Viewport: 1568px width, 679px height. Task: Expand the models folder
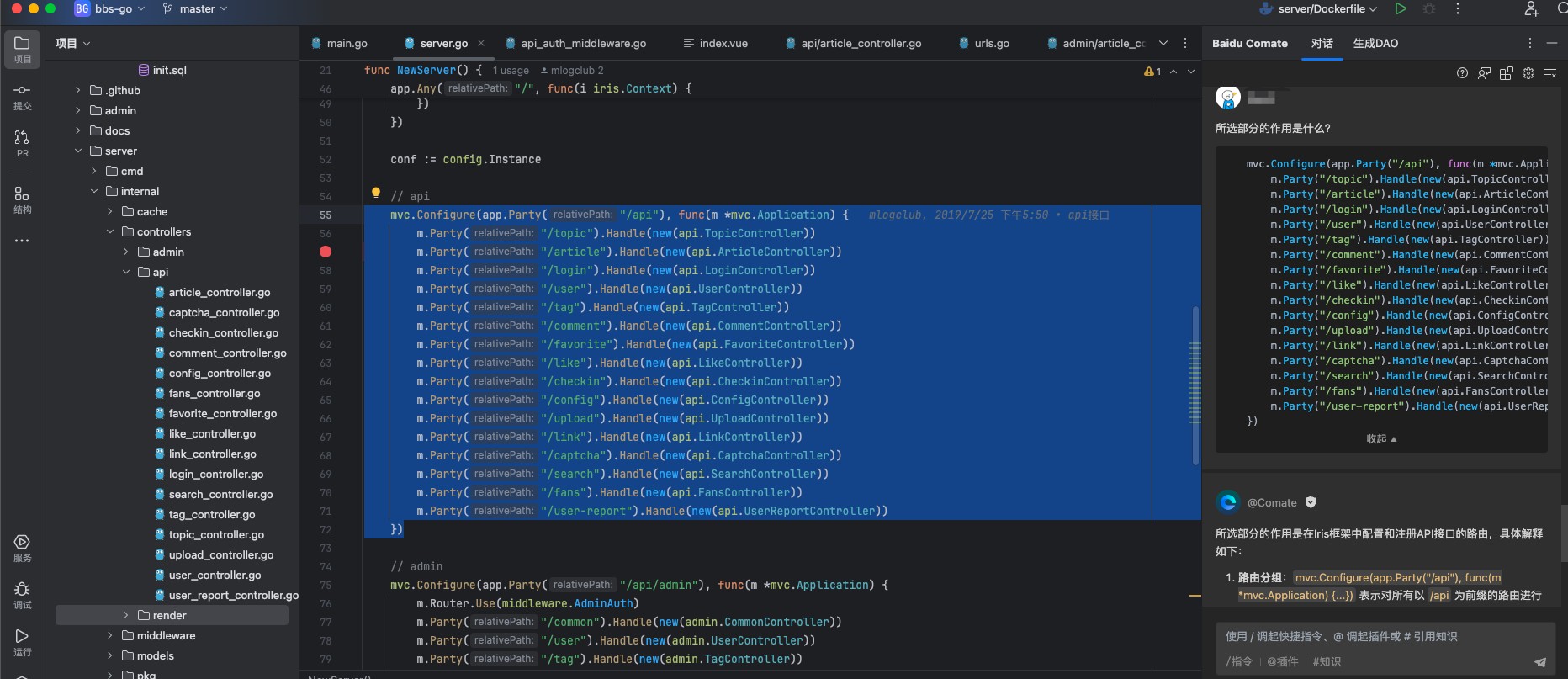(110, 655)
